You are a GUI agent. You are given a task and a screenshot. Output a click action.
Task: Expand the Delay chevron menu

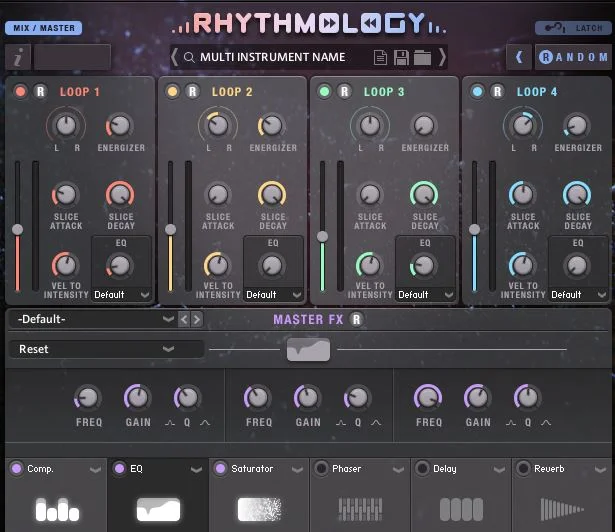(499, 469)
